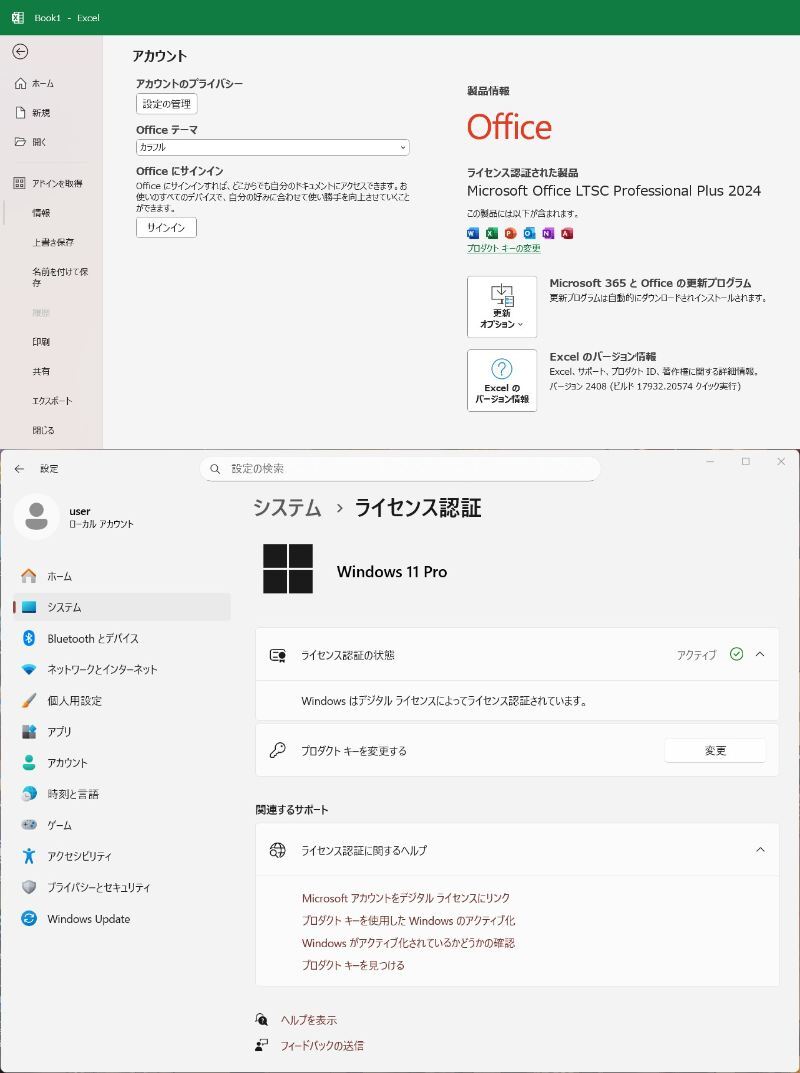This screenshot has width=800, height=1073.
Task: Open the プロダクト キーを見つける link
Action: point(353,965)
